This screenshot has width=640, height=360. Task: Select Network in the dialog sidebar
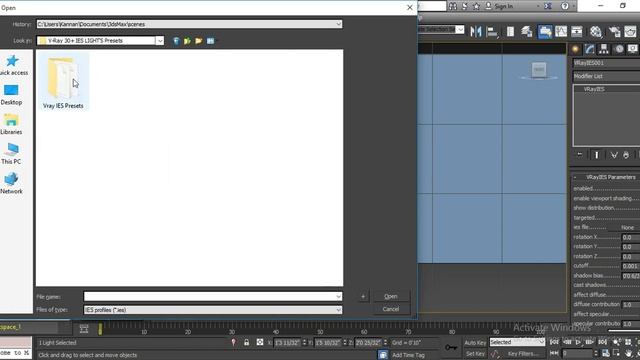point(11,183)
